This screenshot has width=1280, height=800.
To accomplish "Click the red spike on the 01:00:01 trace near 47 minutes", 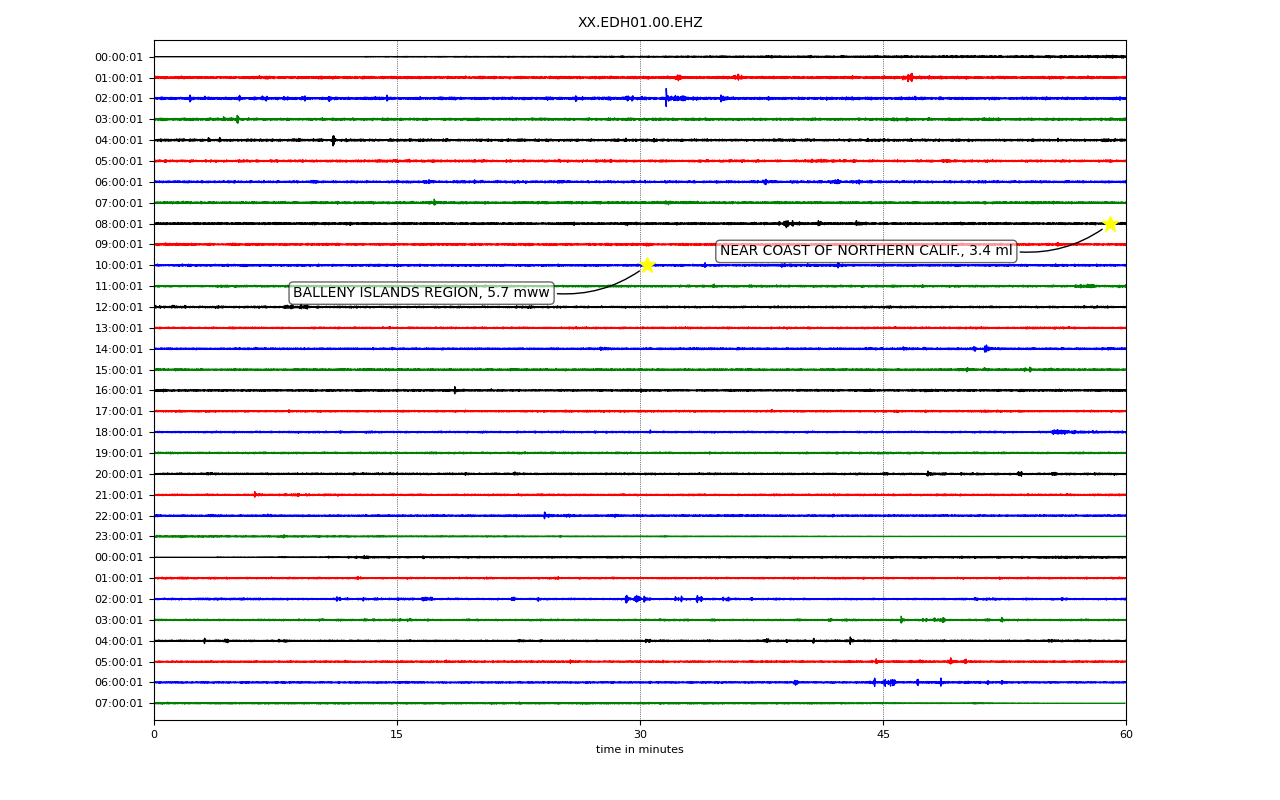I will (909, 77).
